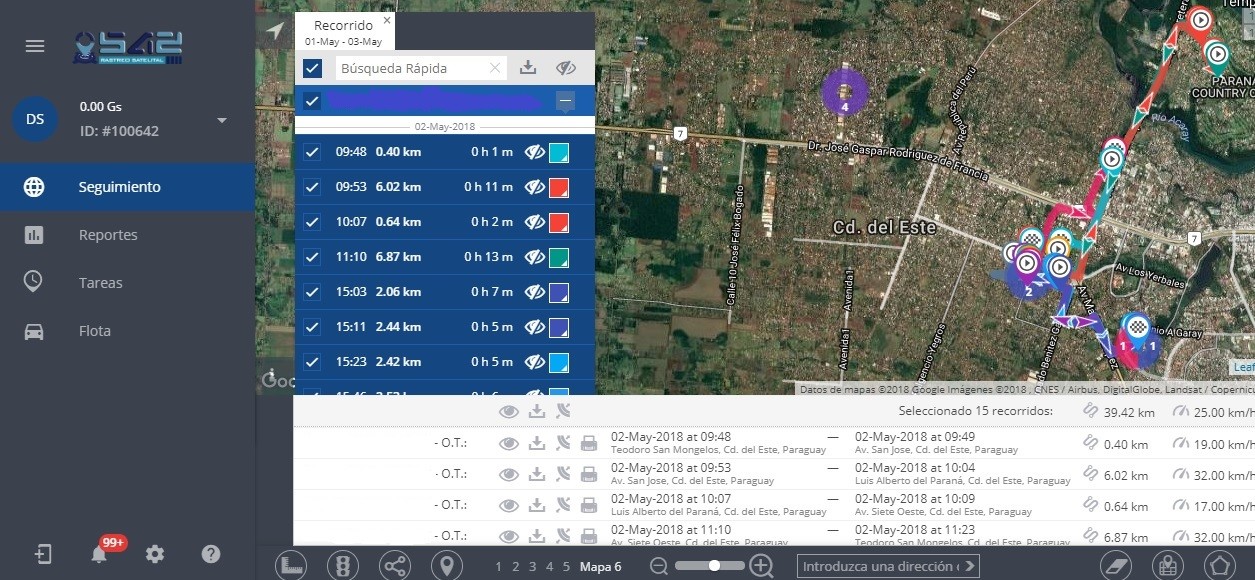Screen dimensions: 1255x580
Task: Open the ruler measurement tool
Action: [291, 565]
